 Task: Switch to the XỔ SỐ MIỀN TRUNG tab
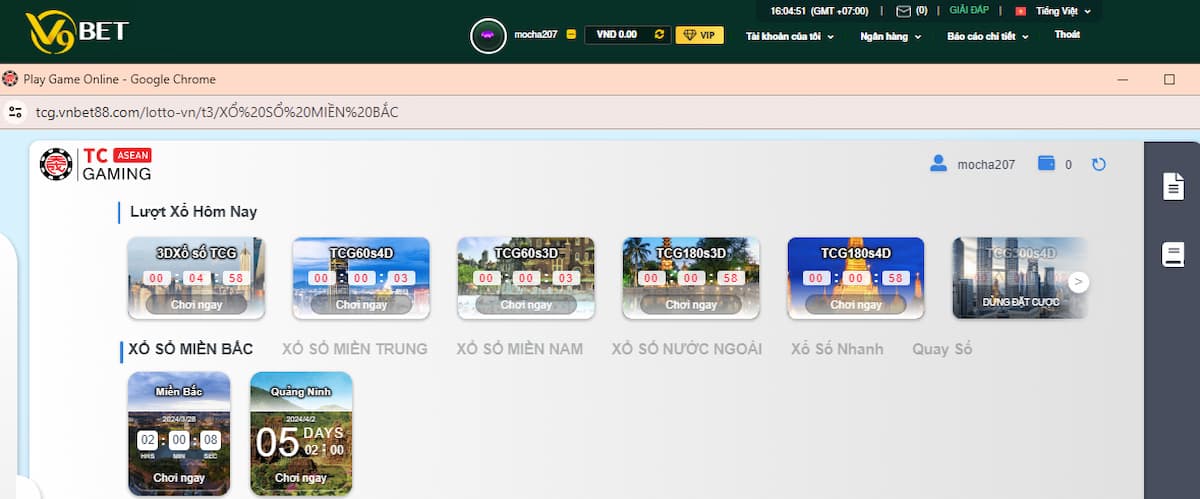coord(355,349)
